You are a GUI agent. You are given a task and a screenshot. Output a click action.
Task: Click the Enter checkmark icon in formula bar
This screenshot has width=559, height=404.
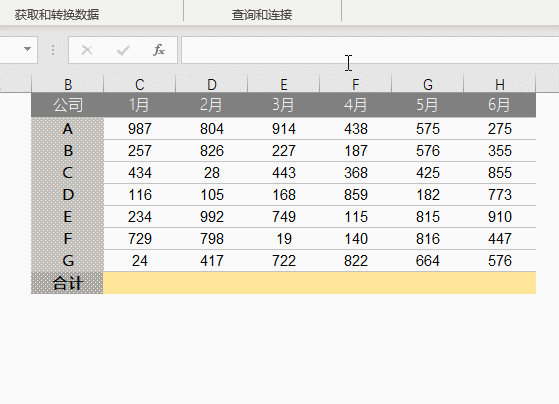pos(123,50)
